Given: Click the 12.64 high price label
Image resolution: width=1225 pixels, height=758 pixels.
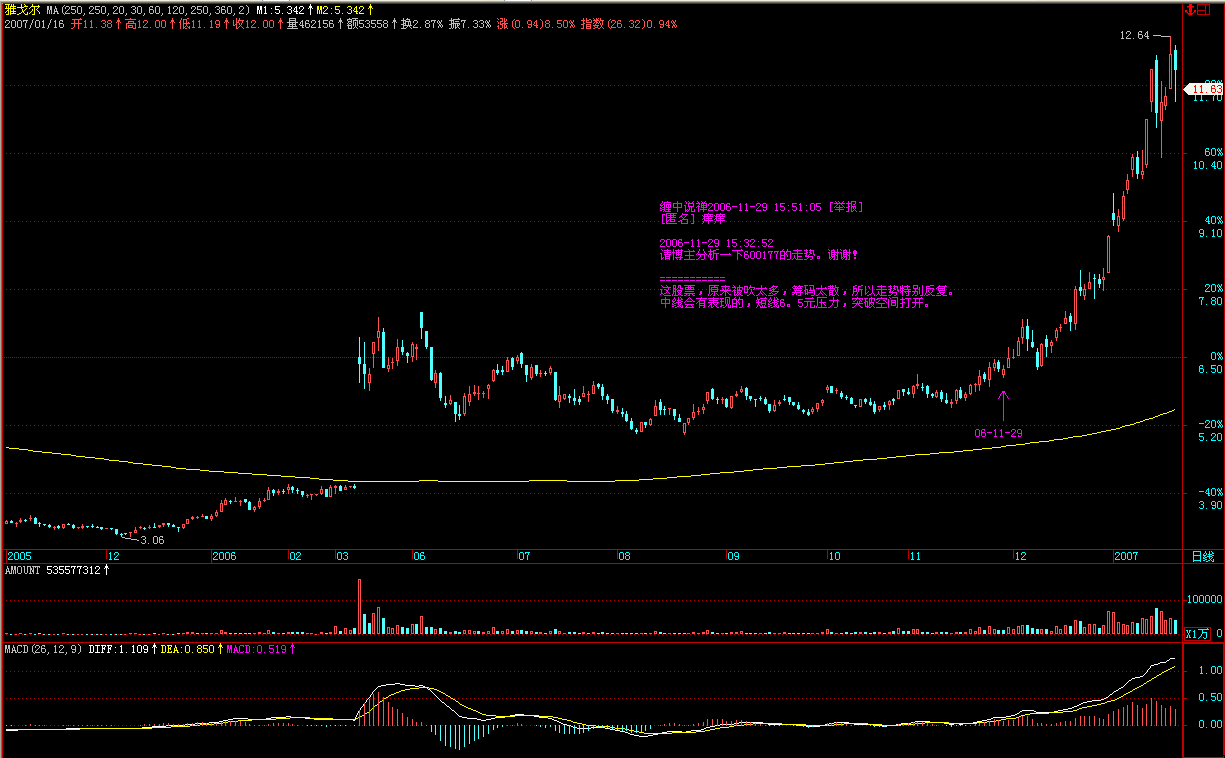Looking at the screenshot, I should click(x=1134, y=36).
